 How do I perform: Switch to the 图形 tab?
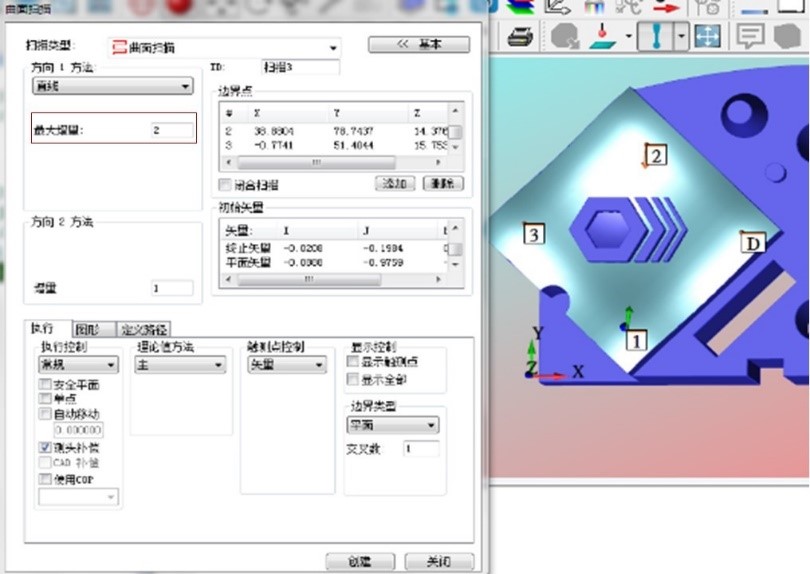pyautogui.click(x=88, y=328)
